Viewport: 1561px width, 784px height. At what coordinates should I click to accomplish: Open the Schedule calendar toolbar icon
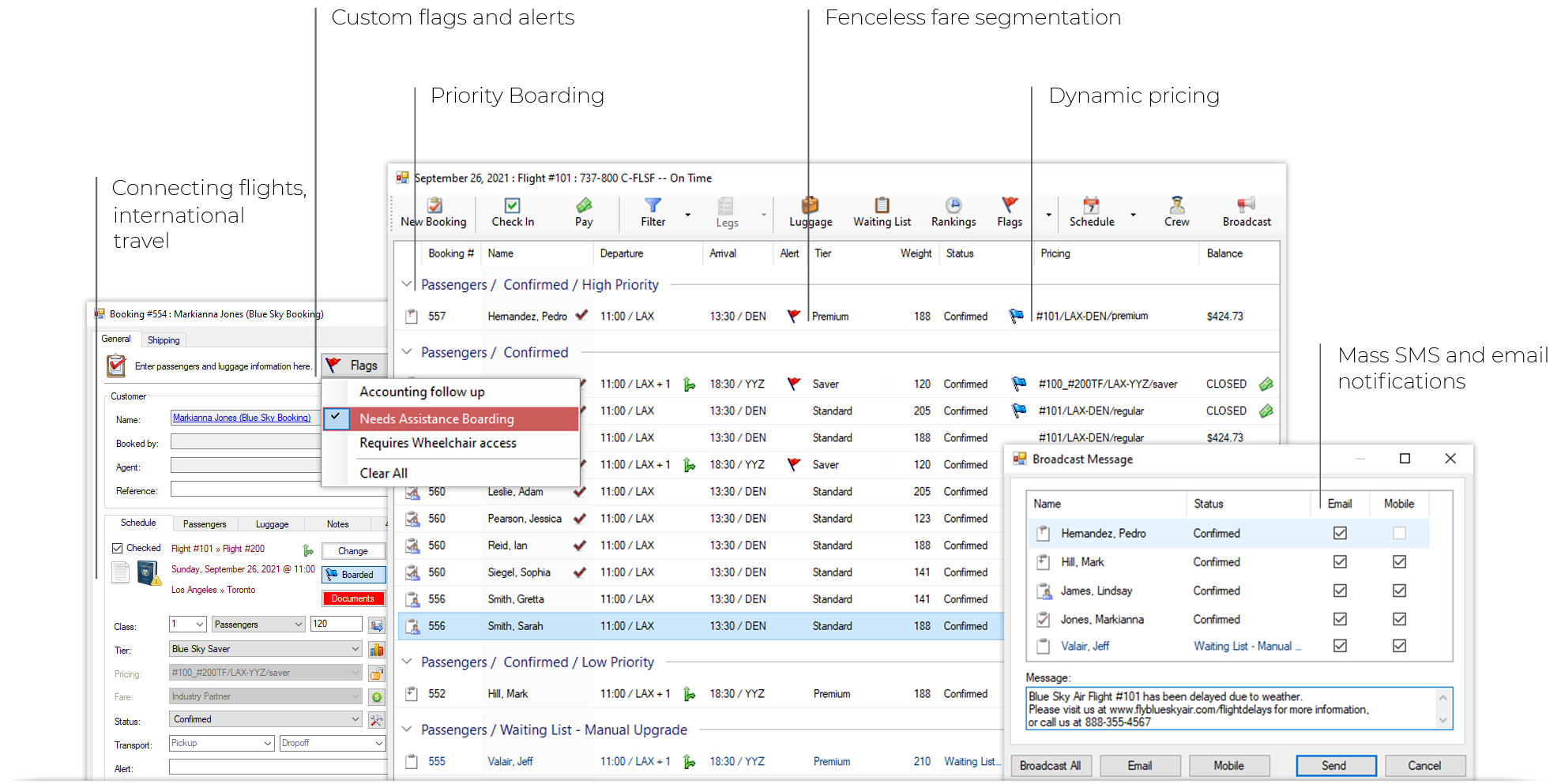1091,205
